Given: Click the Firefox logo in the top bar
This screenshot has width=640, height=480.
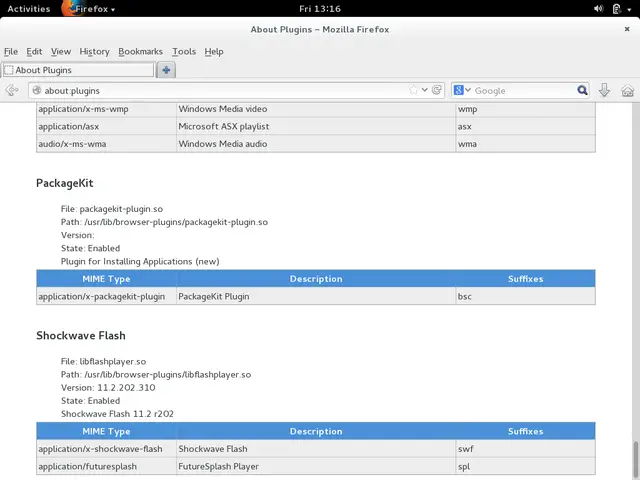Looking at the screenshot, I should [69, 8].
